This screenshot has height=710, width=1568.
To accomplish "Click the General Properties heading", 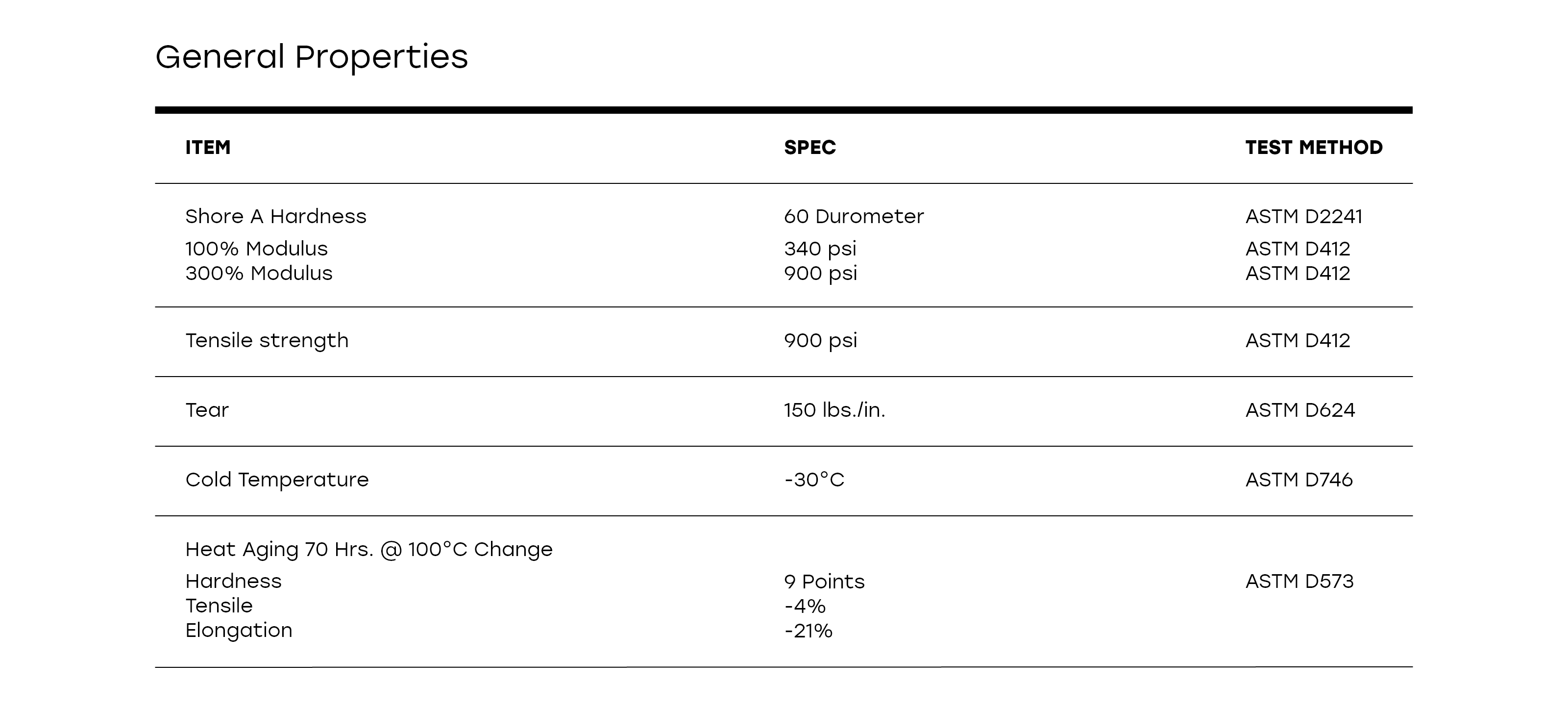I will (x=311, y=57).
